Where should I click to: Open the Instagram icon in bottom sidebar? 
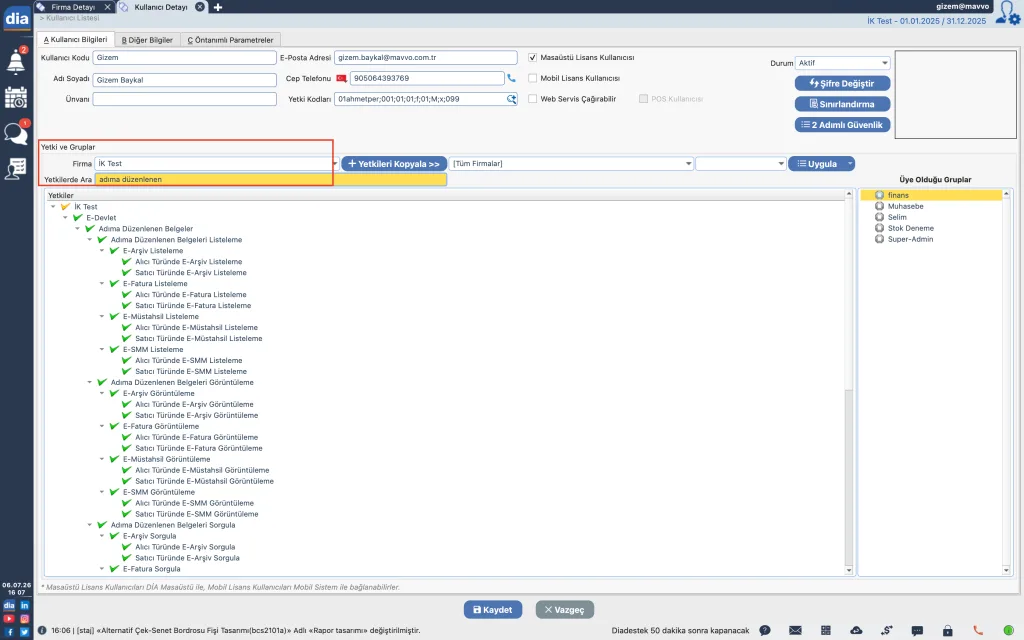coord(24,618)
